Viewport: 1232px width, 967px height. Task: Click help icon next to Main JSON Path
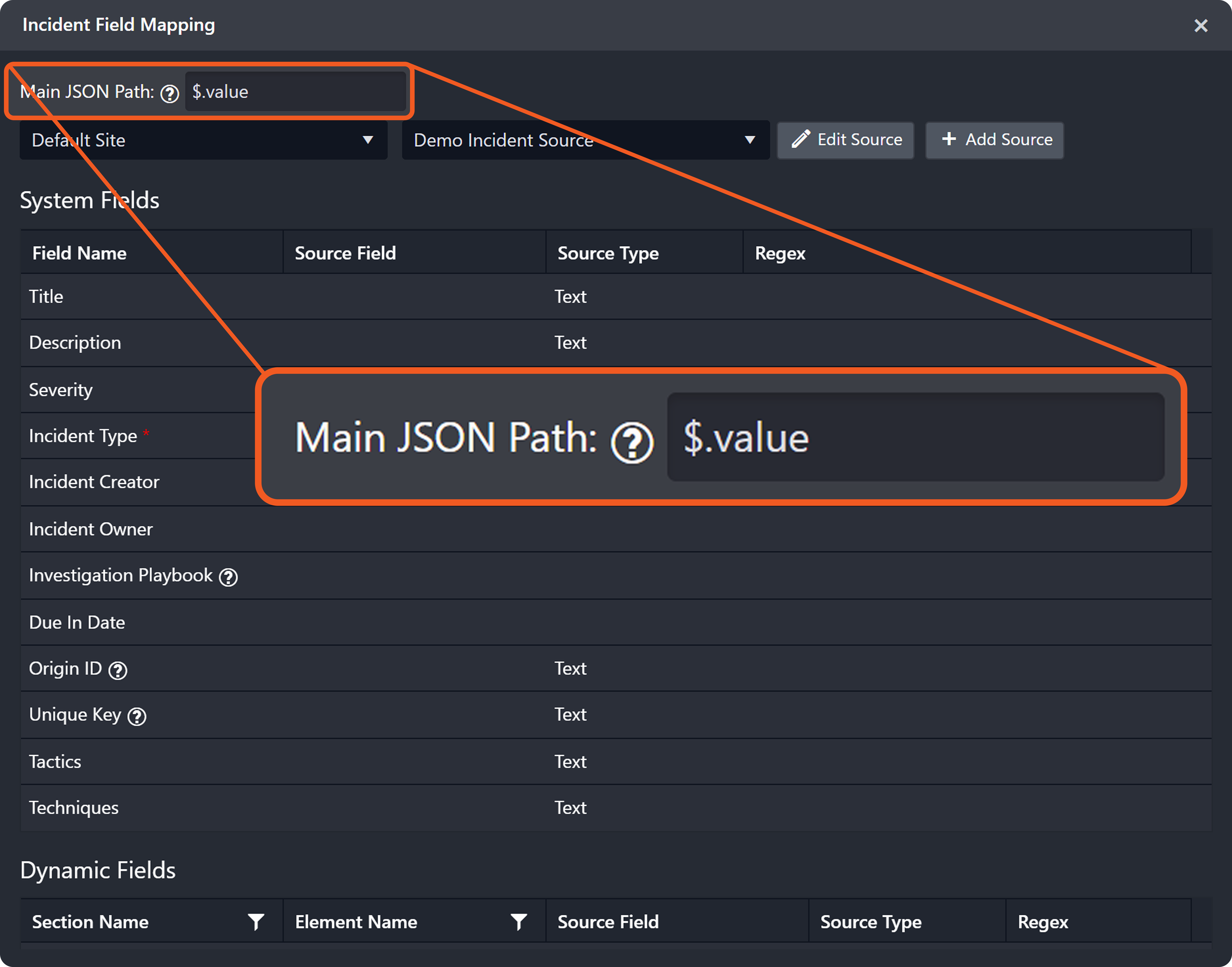[169, 93]
